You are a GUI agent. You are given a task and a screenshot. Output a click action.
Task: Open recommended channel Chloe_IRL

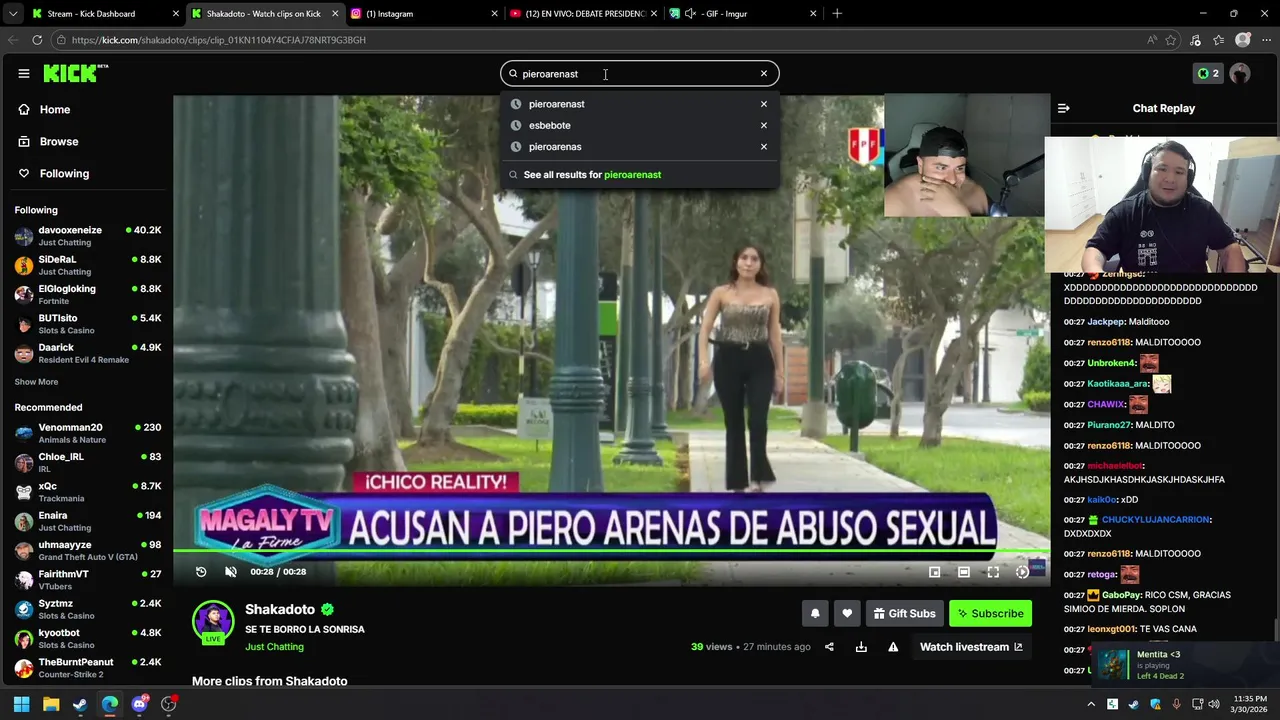(x=87, y=462)
